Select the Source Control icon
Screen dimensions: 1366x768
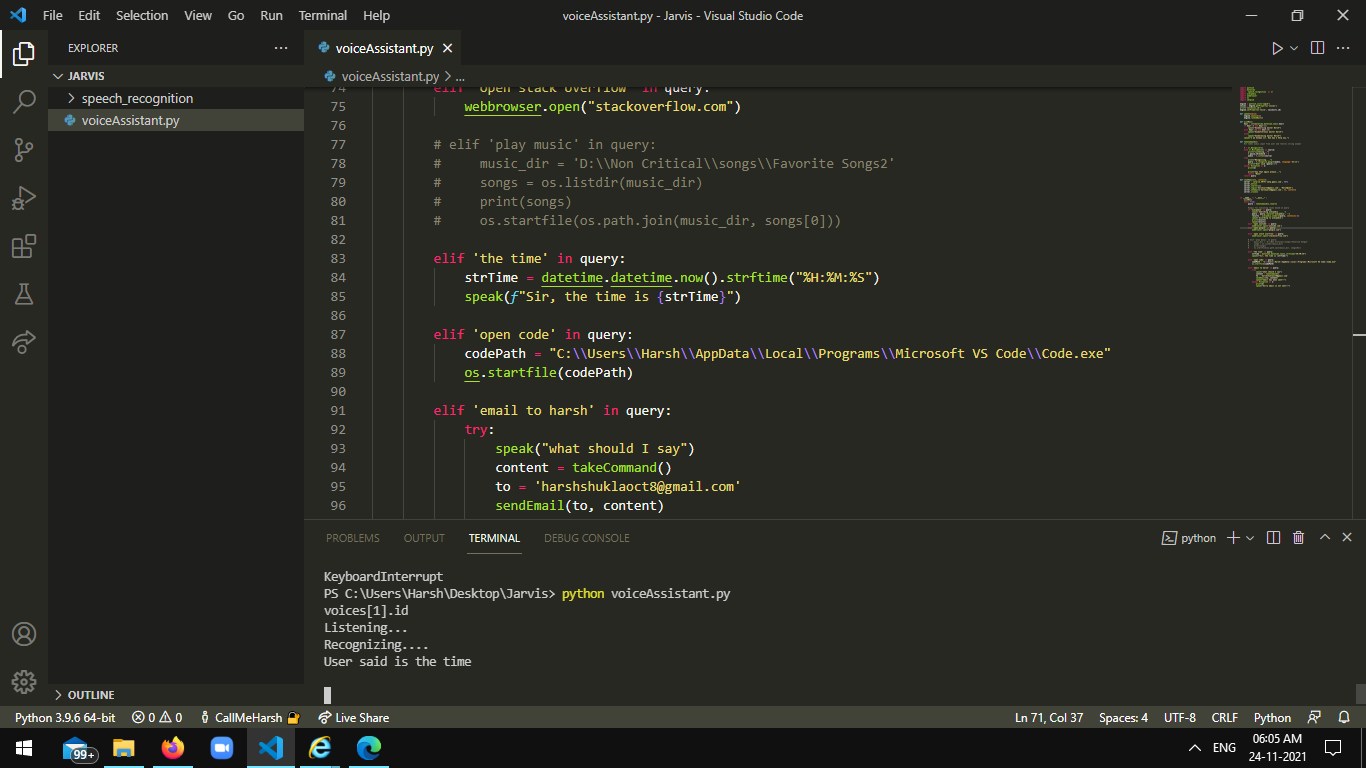[24, 149]
